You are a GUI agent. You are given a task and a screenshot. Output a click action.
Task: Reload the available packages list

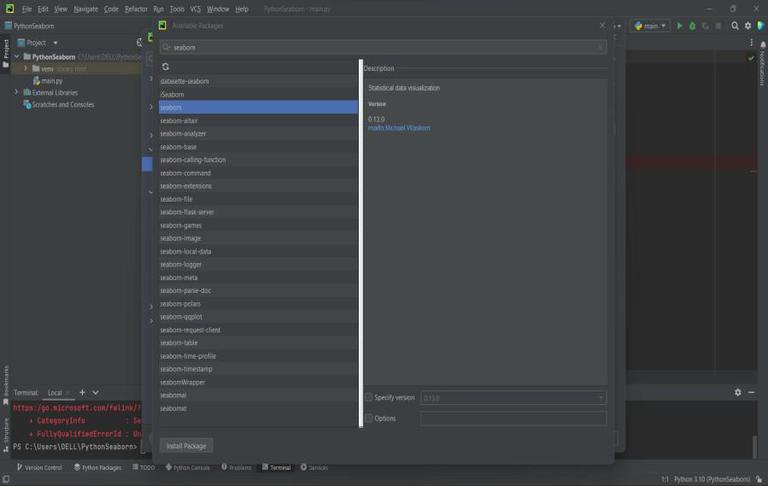coord(166,67)
